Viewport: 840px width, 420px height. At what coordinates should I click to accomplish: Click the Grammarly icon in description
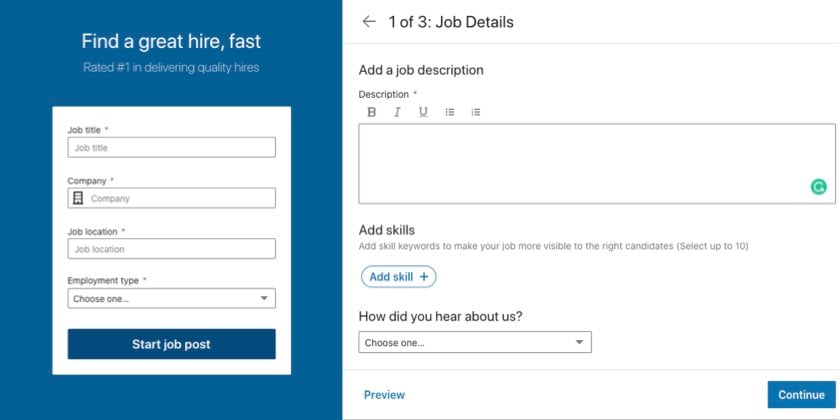click(x=818, y=186)
